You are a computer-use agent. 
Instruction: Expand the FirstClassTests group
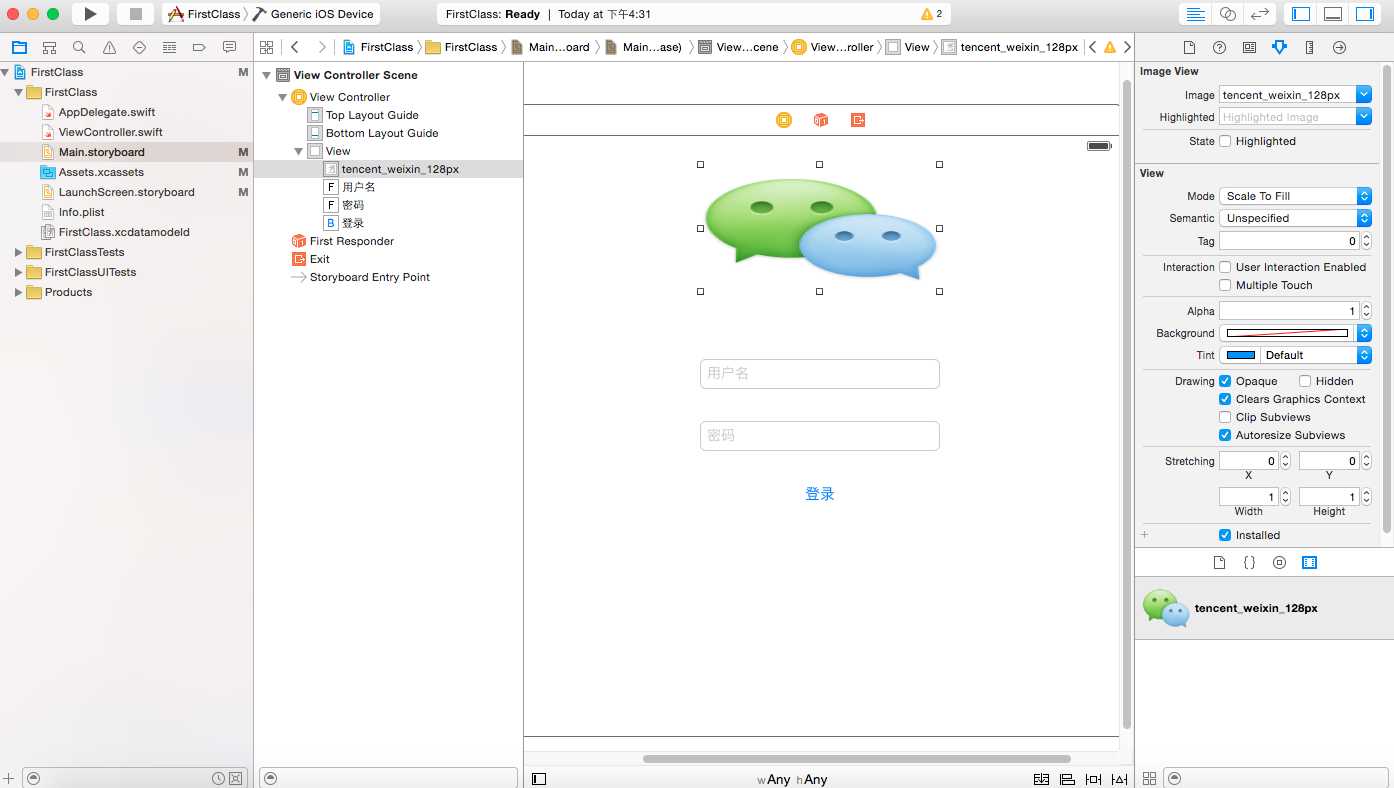click(18, 252)
